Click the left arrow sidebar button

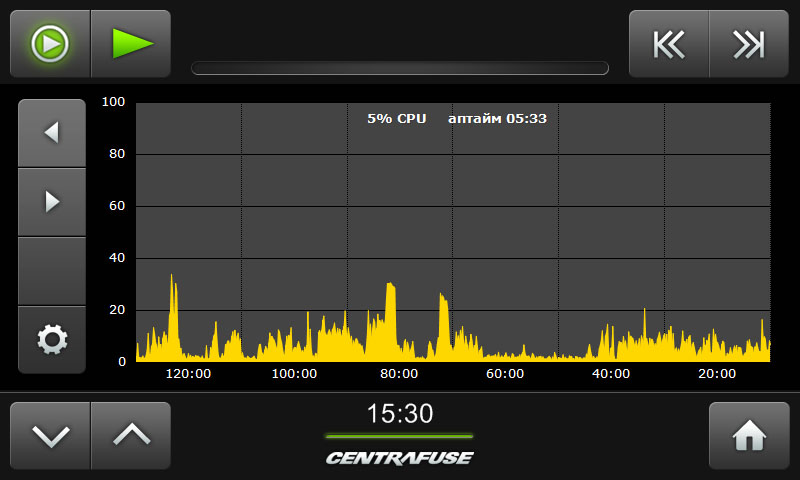pos(52,132)
